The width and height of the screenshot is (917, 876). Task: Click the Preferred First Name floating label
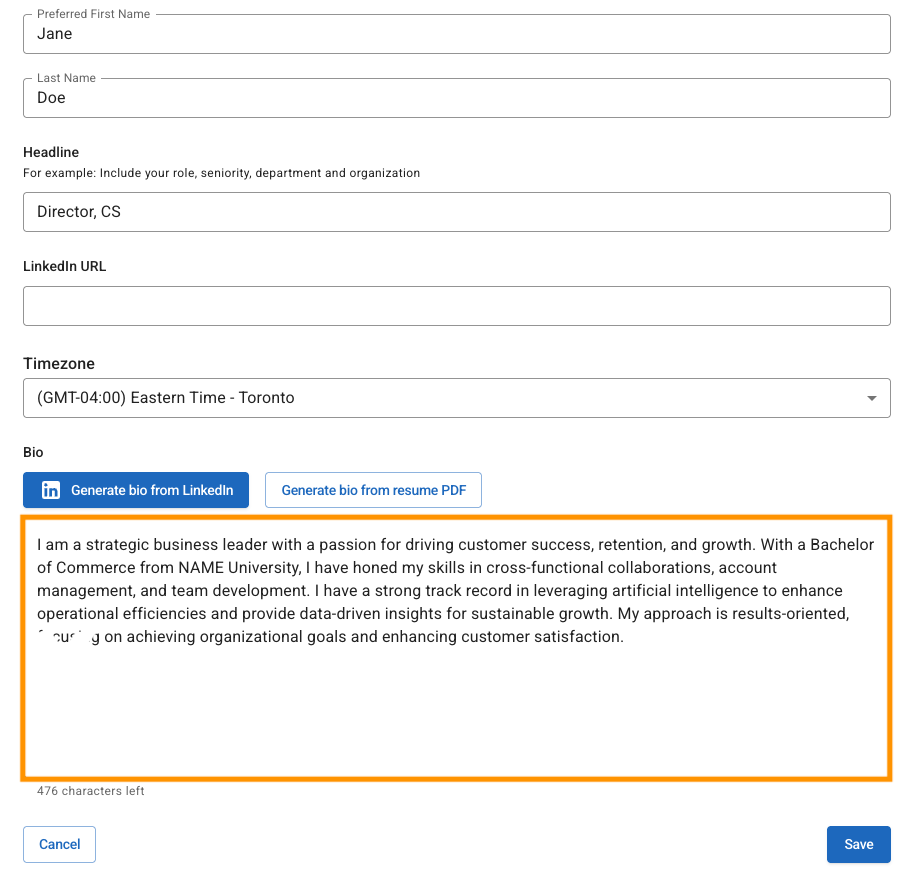[x=93, y=14]
